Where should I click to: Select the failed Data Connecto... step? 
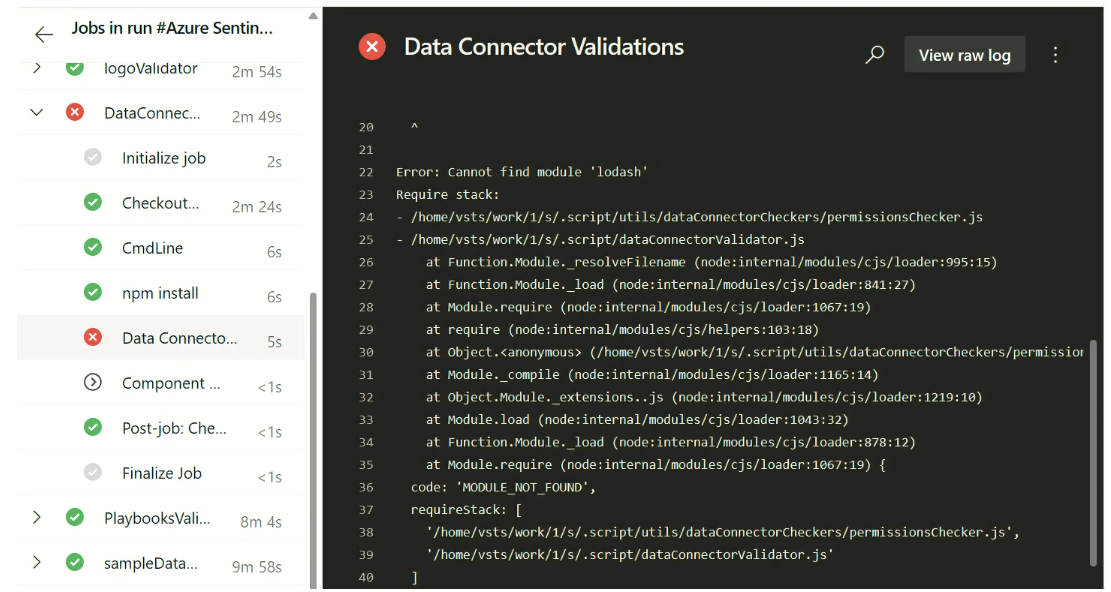click(161, 338)
